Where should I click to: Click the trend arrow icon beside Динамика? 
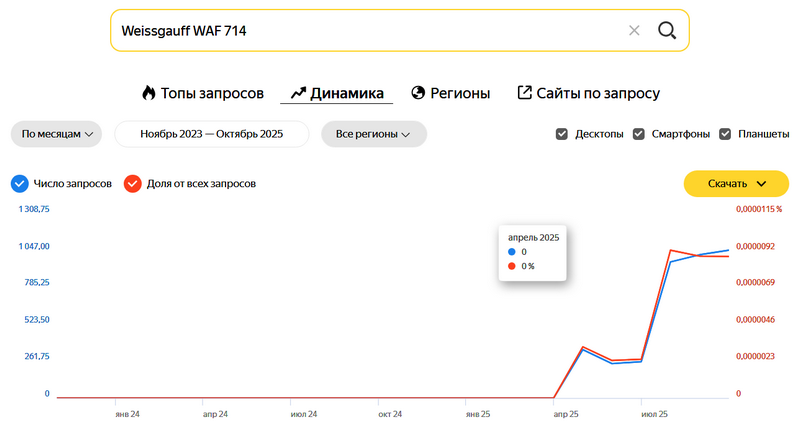point(297,93)
